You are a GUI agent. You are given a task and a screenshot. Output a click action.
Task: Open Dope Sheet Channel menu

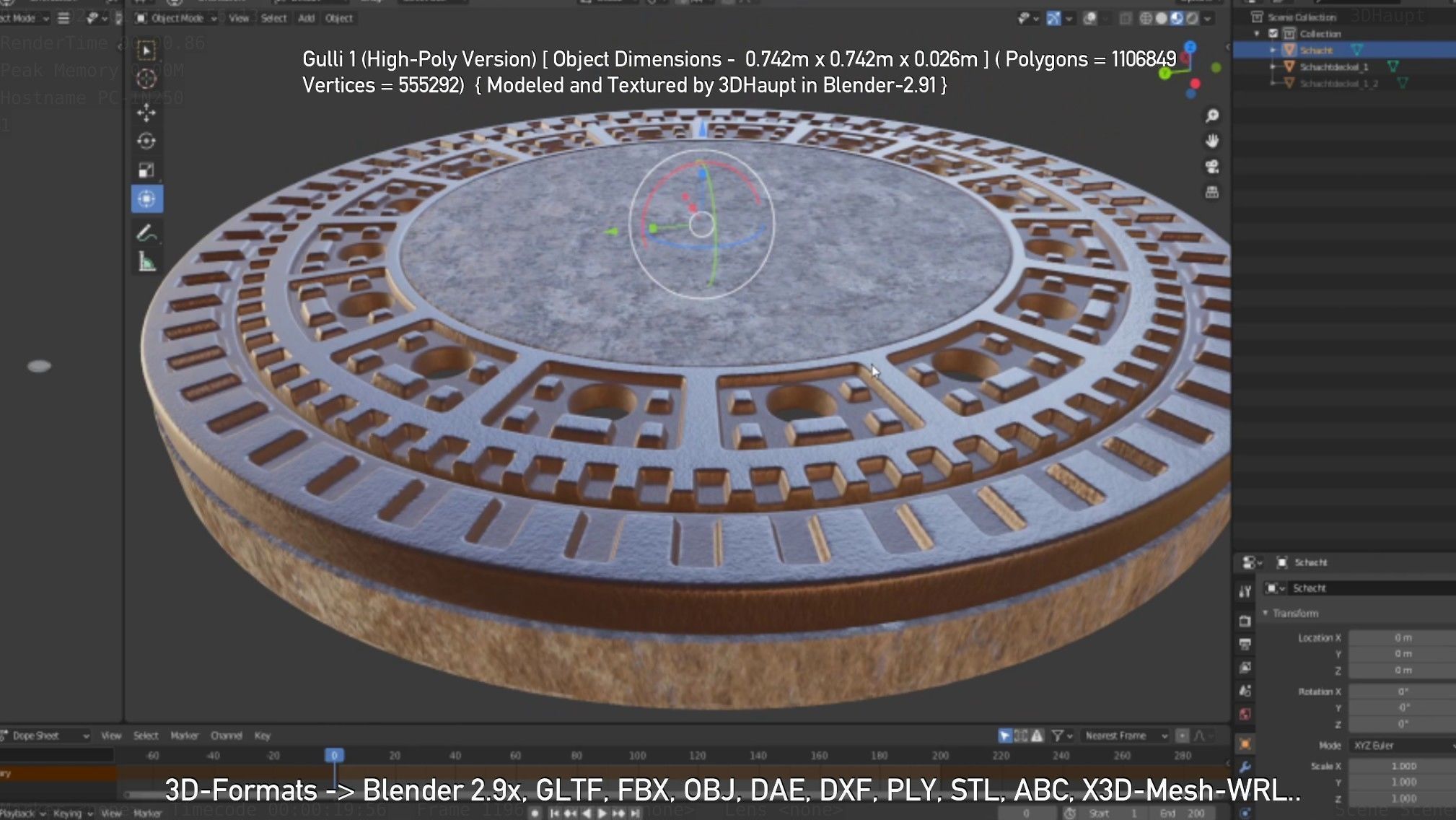click(226, 736)
